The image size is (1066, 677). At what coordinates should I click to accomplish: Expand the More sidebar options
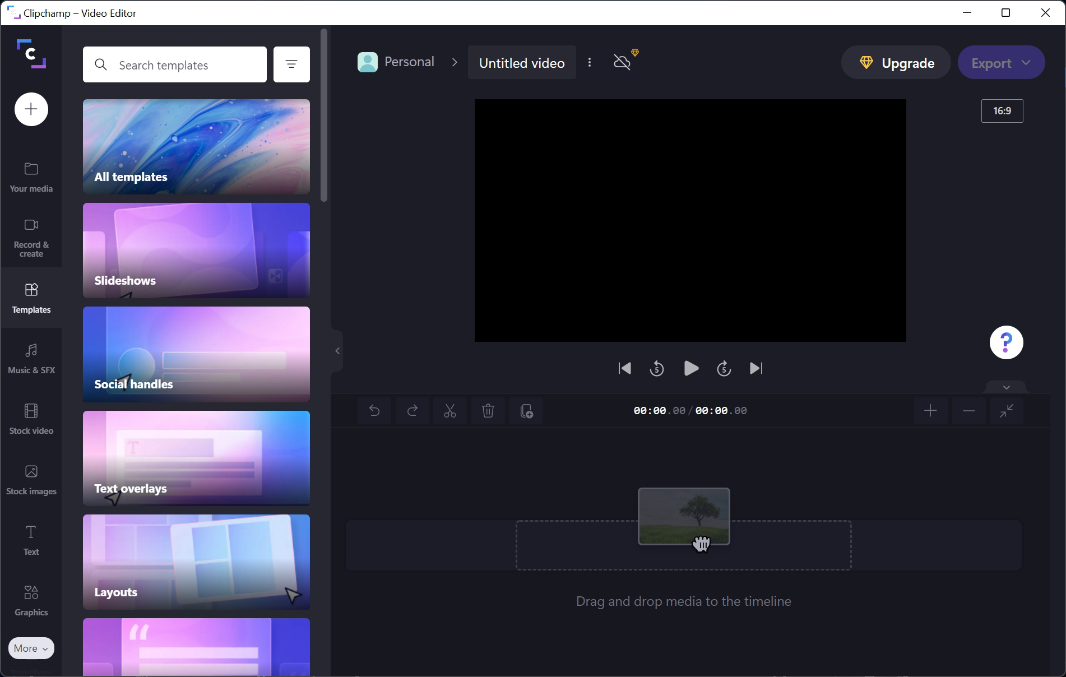coord(31,648)
